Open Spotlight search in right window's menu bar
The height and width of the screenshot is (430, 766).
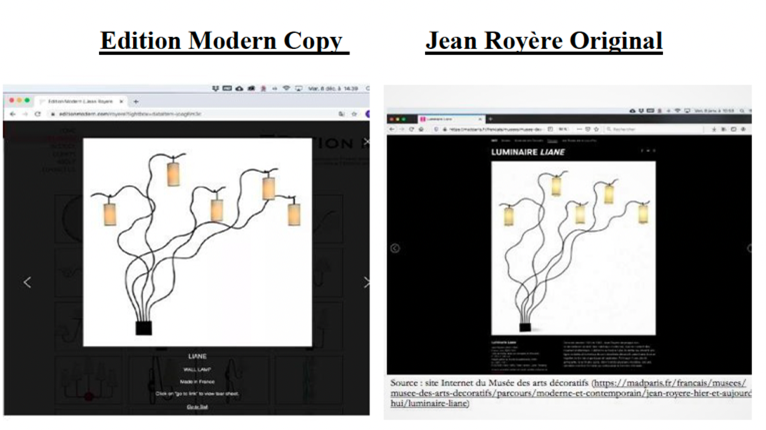[742, 111]
